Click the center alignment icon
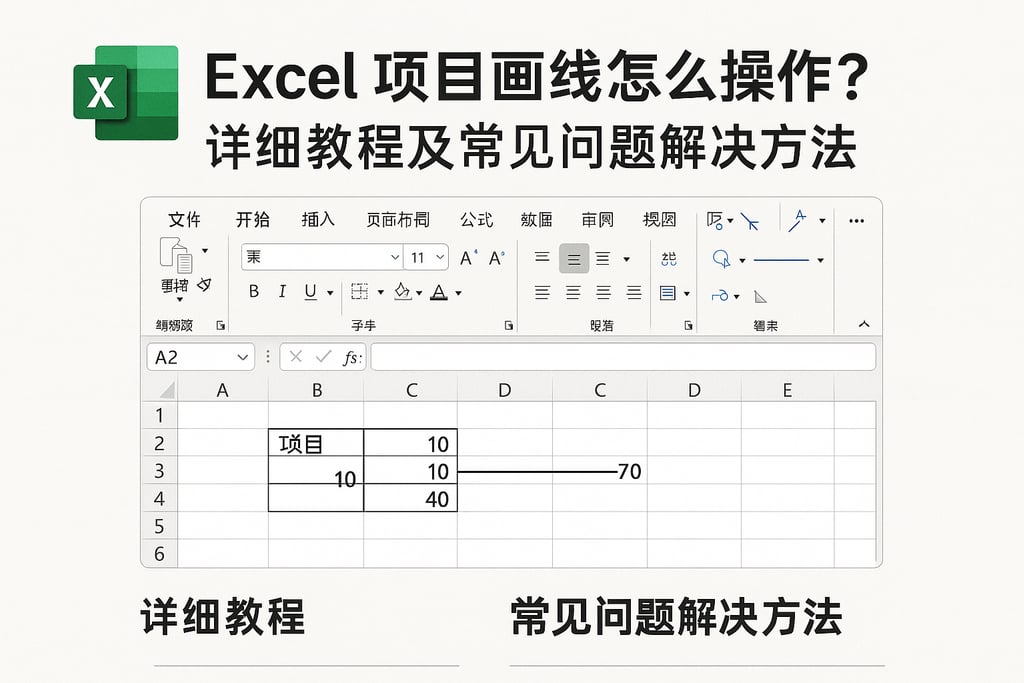Viewport: 1024px width, 683px height. coord(573,292)
